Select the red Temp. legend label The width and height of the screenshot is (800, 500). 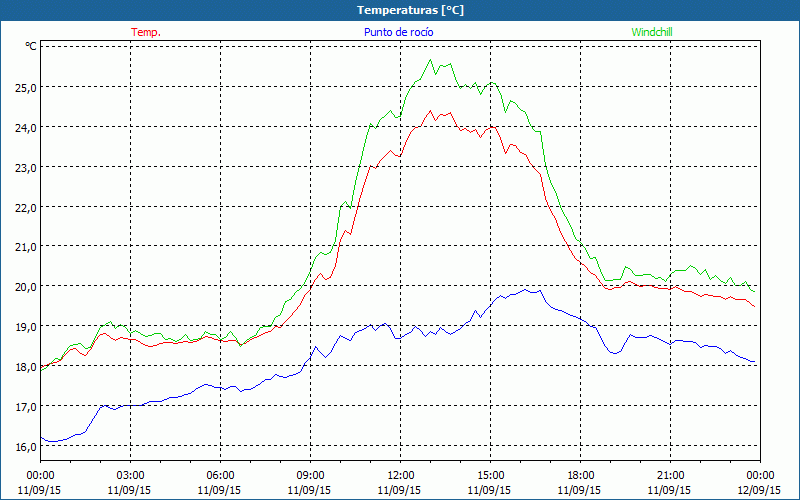(146, 32)
